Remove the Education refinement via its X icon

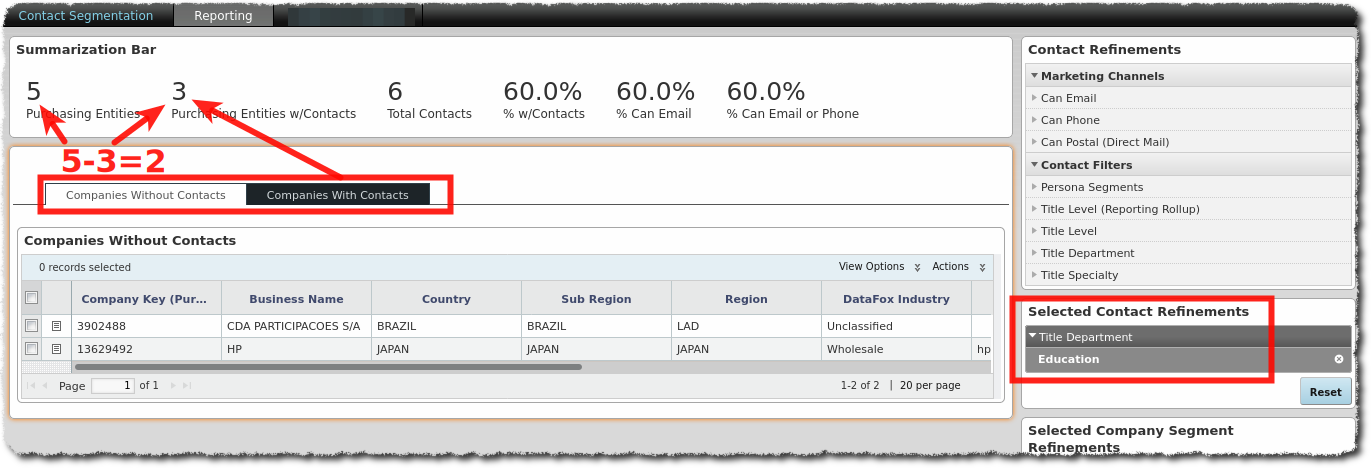pos(1338,359)
